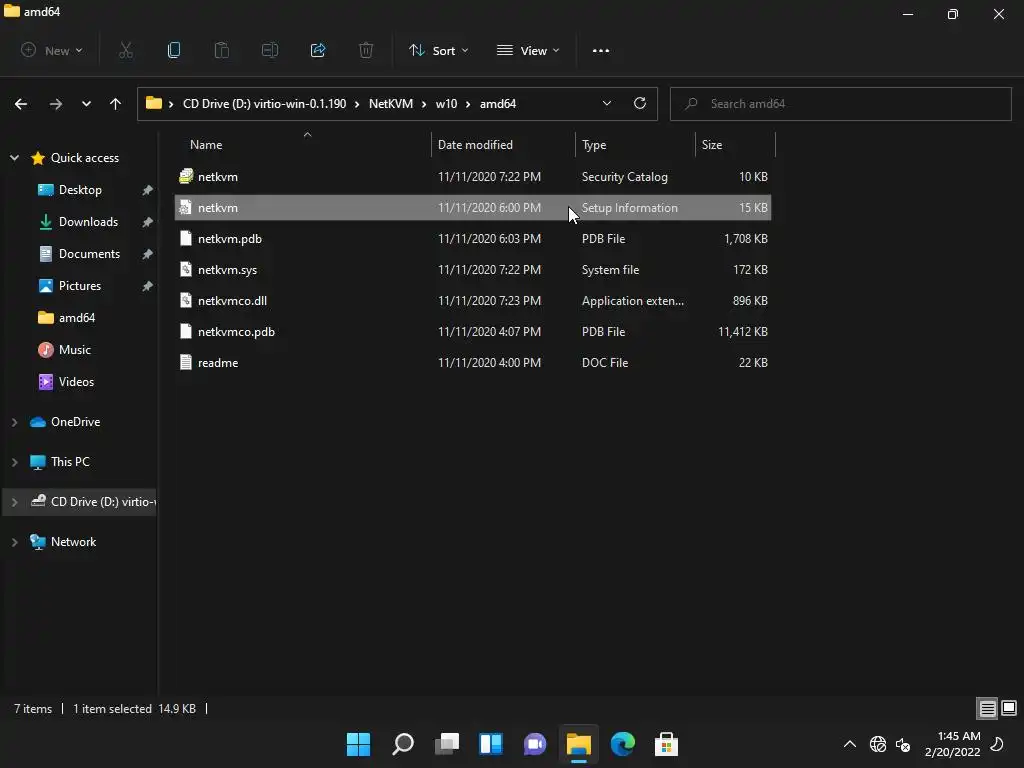Go up one folder level
The height and width of the screenshot is (768, 1024).
(116, 104)
